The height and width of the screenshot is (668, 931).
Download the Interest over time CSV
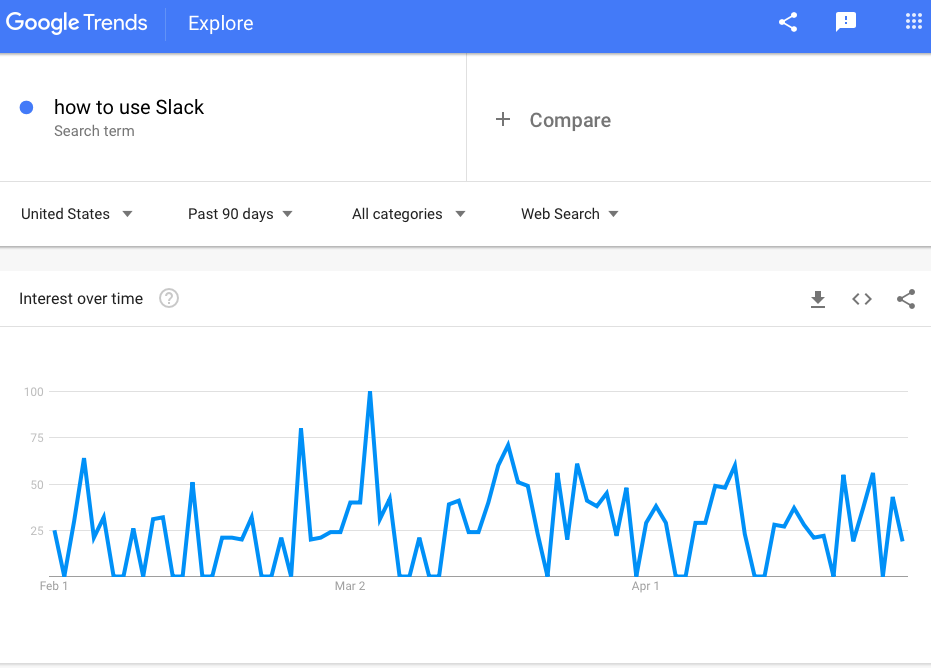click(x=818, y=299)
